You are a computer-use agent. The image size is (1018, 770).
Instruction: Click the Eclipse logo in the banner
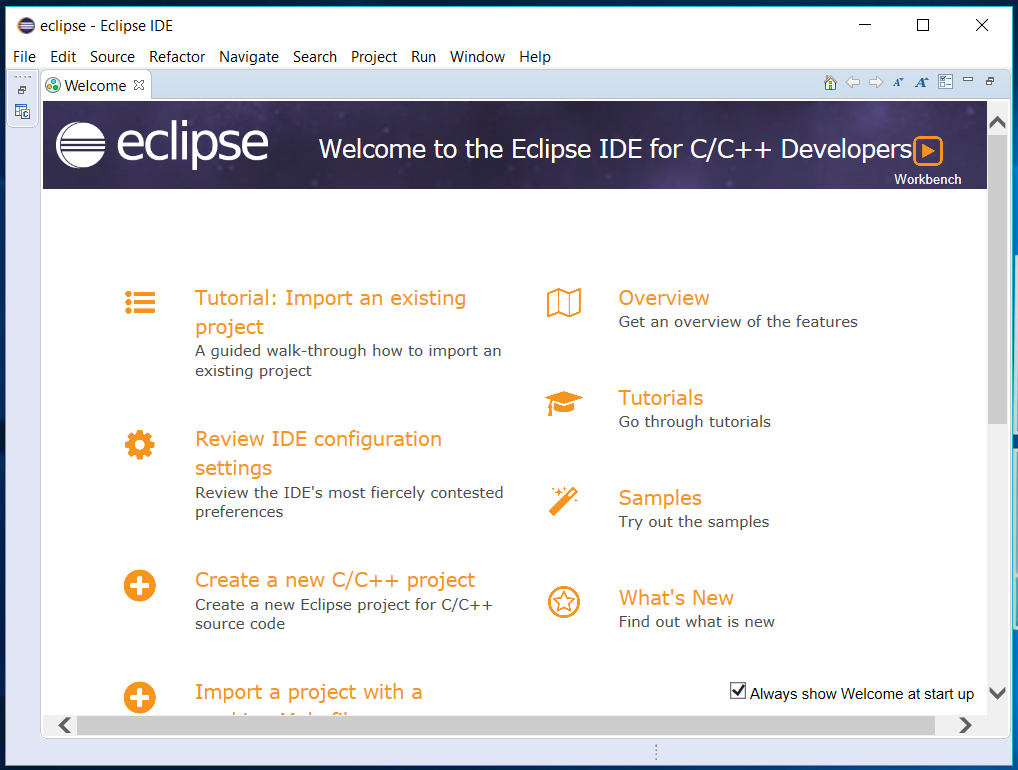point(162,145)
